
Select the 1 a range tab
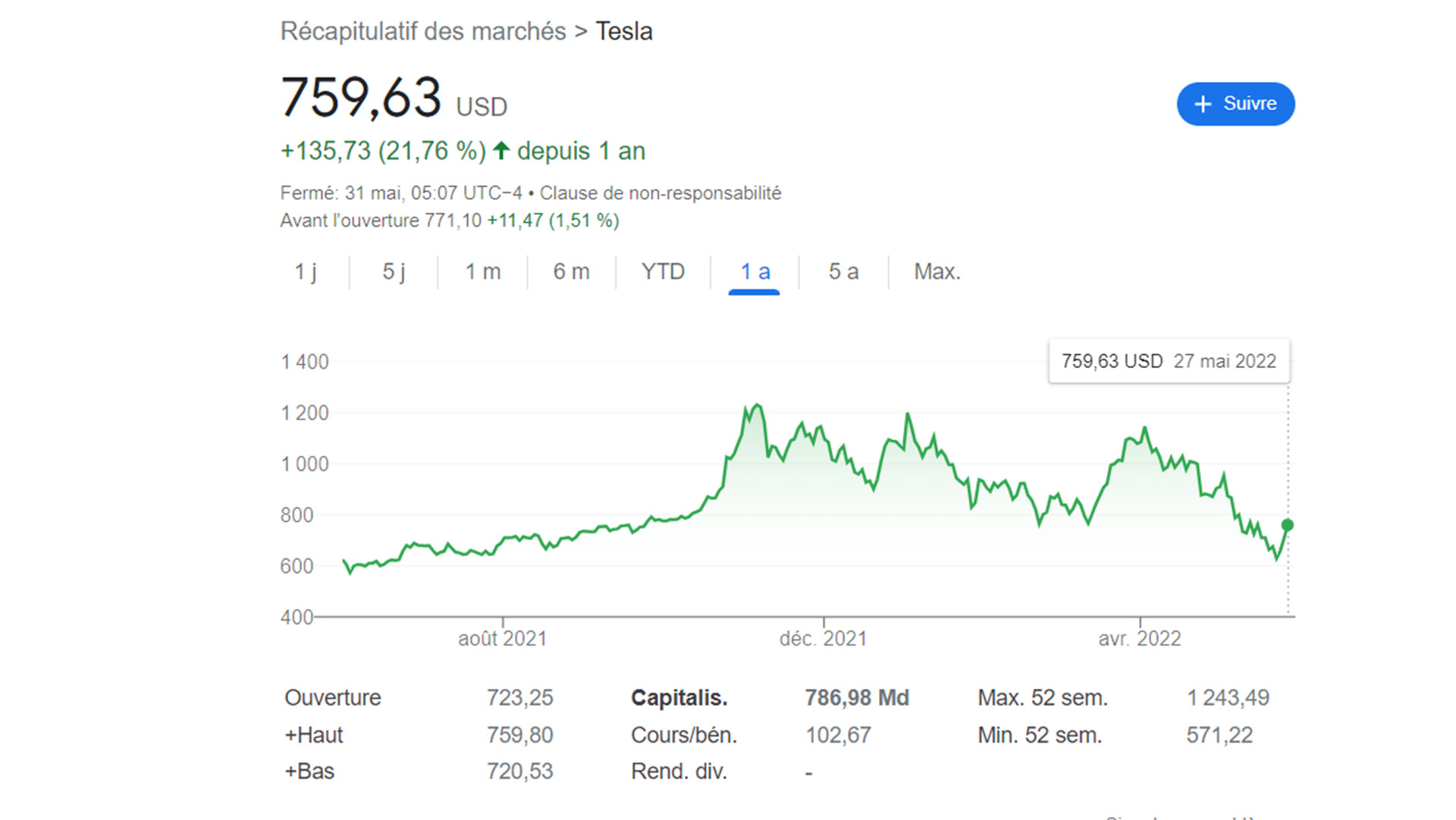pyautogui.click(x=755, y=272)
